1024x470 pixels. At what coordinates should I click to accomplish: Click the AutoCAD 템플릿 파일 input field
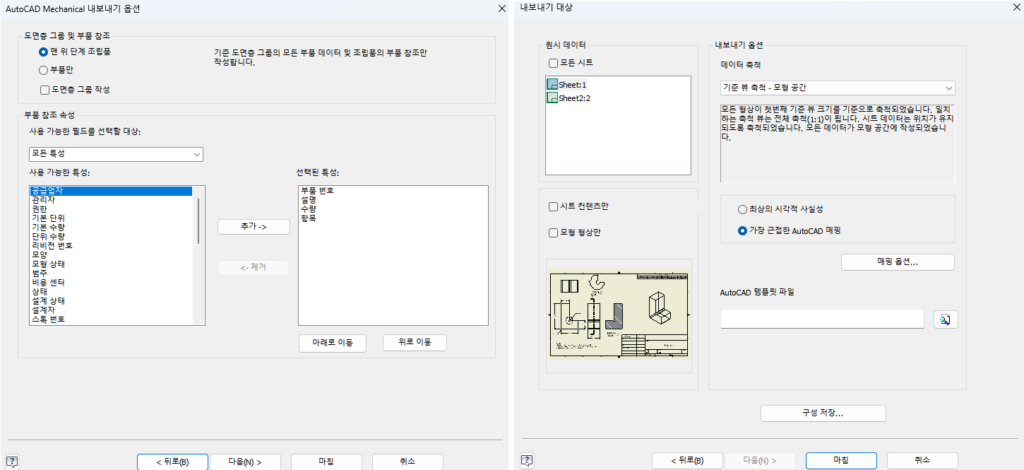pyautogui.click(x=822, y=319)
